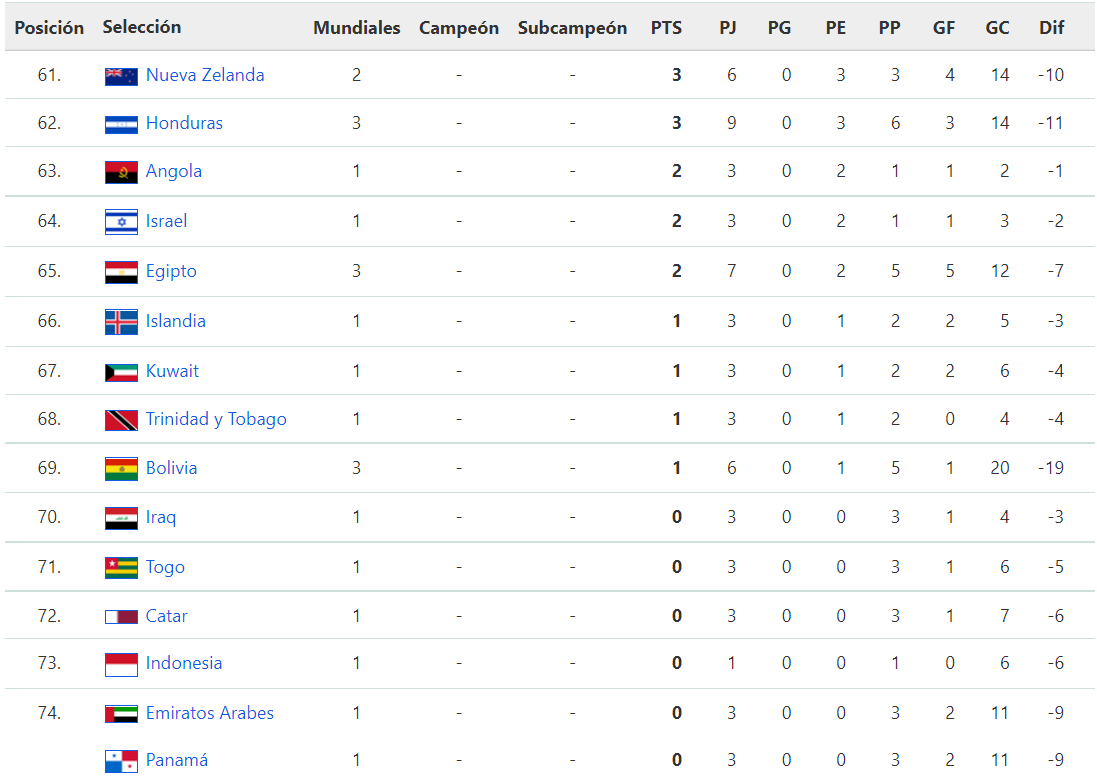Viewport: 1097px width, 781px height.
Task: Click the Islandia flag icon
Action: tap(121, 322)
